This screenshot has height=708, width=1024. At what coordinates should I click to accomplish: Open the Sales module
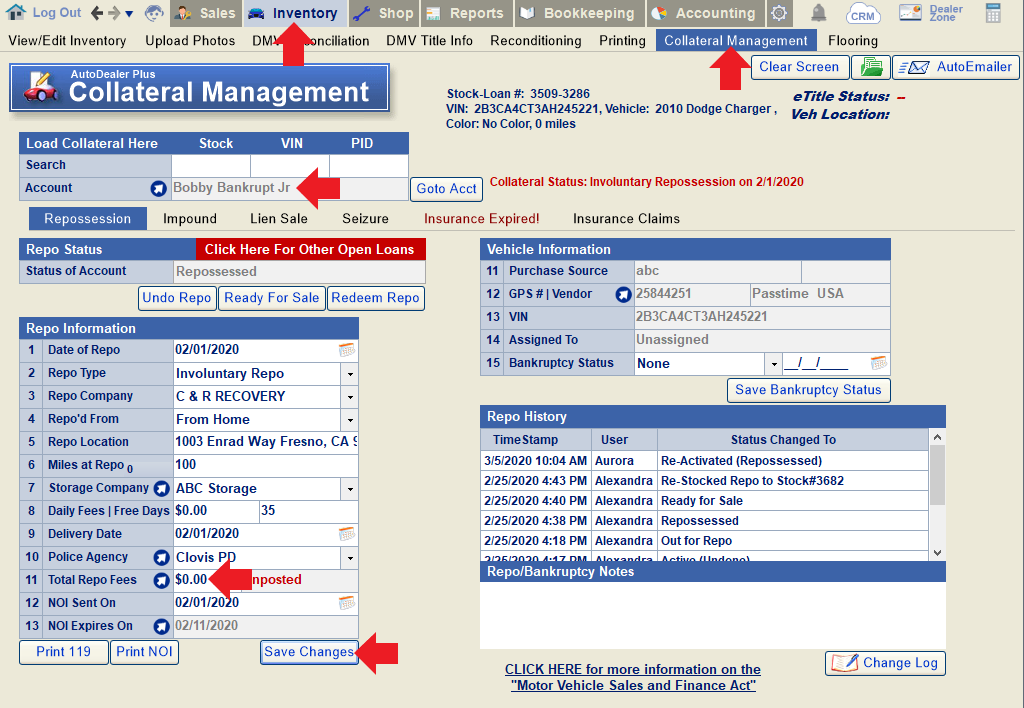click(x=206, y=13)
